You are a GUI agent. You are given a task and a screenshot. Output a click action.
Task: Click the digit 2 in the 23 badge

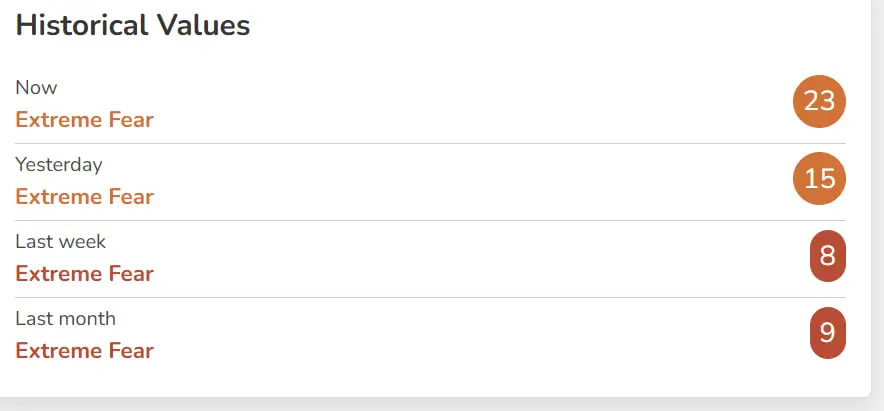(811, 101)
